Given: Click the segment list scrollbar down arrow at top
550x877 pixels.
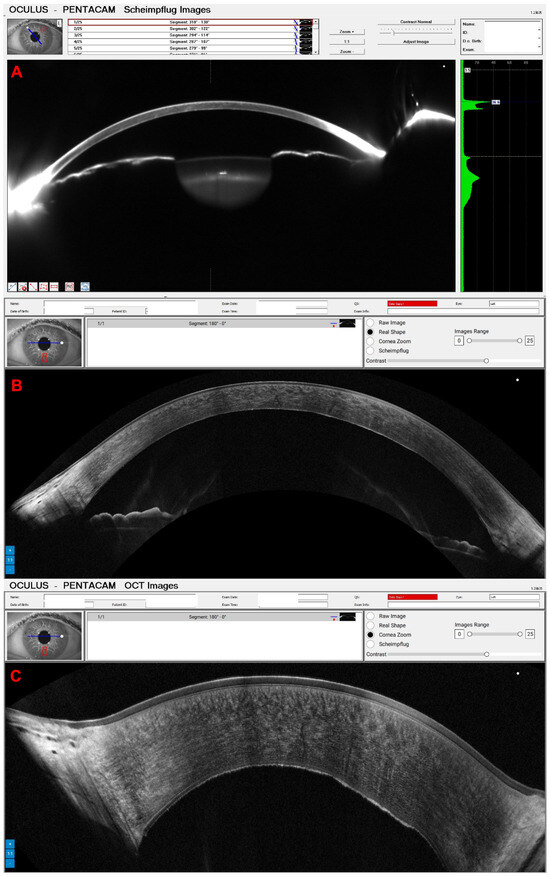Looking at the screenshot, I should tap(316, 51).
